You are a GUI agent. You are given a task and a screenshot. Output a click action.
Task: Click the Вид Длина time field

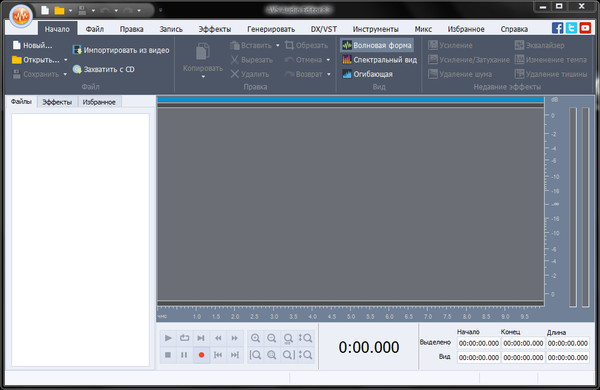click(568, 357)
